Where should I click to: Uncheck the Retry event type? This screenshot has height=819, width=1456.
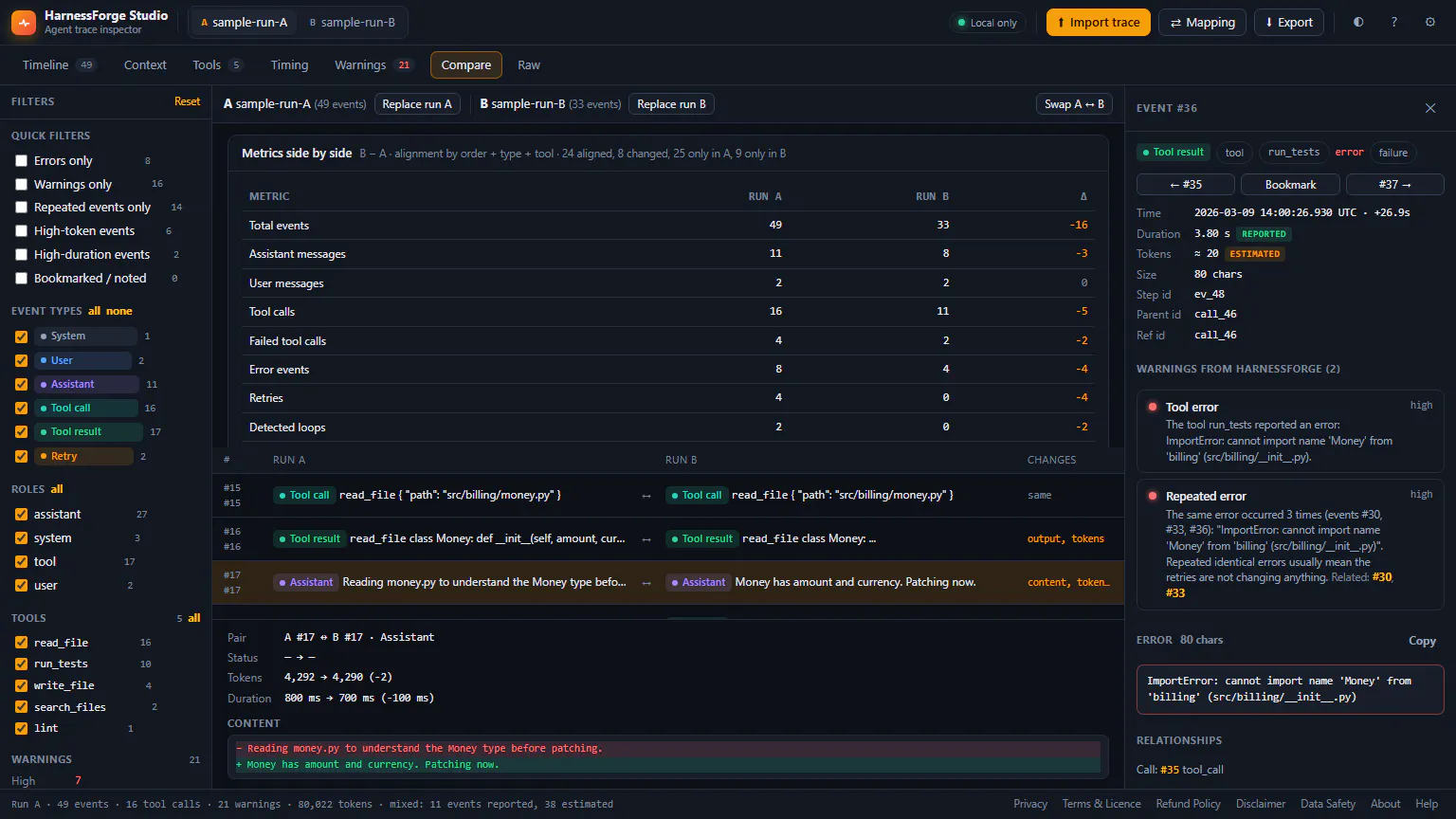pyautogui.click(x=21, y=456)
